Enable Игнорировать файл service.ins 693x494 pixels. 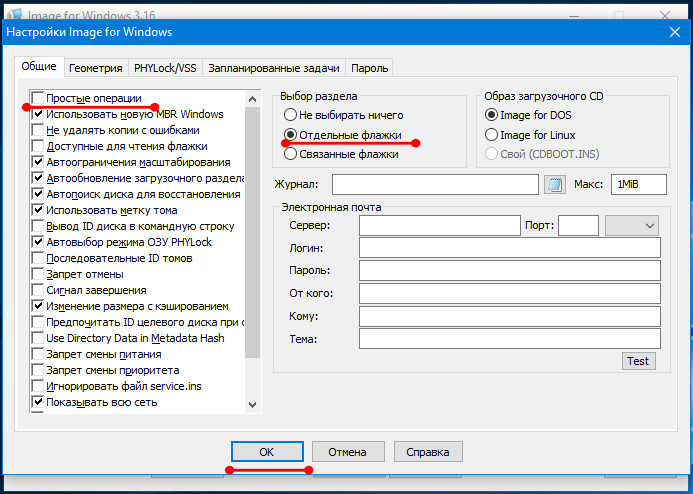tap(38, 386)
